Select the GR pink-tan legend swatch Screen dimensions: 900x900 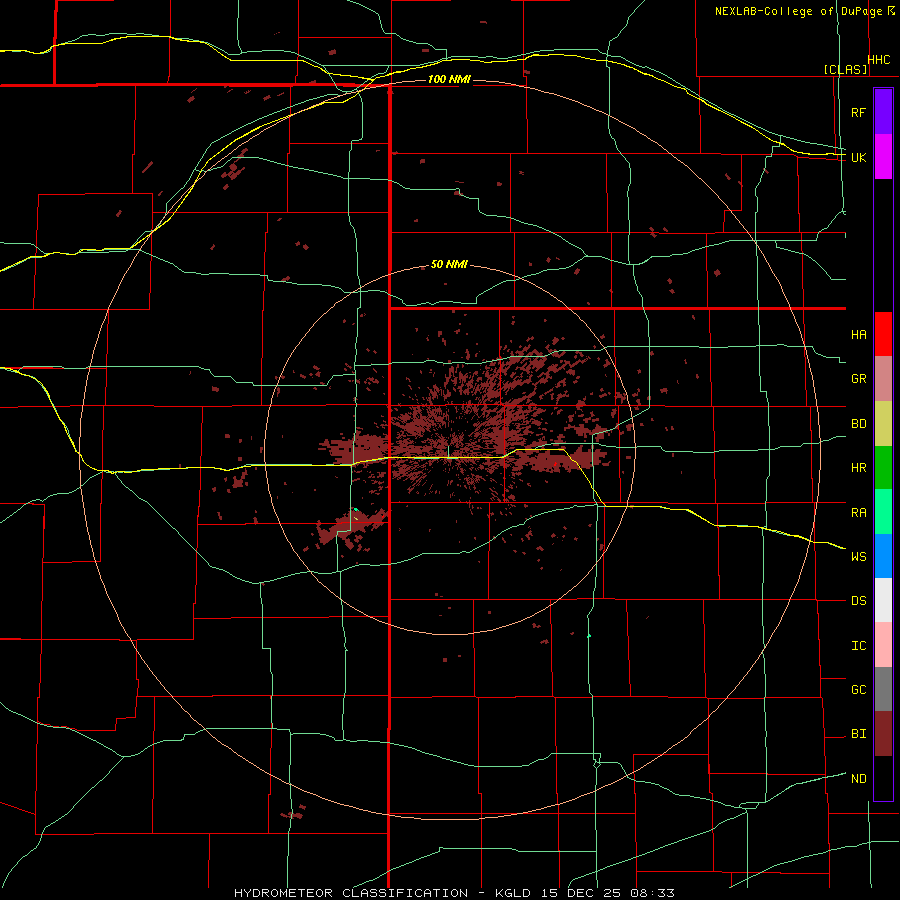tap(883, 379)
